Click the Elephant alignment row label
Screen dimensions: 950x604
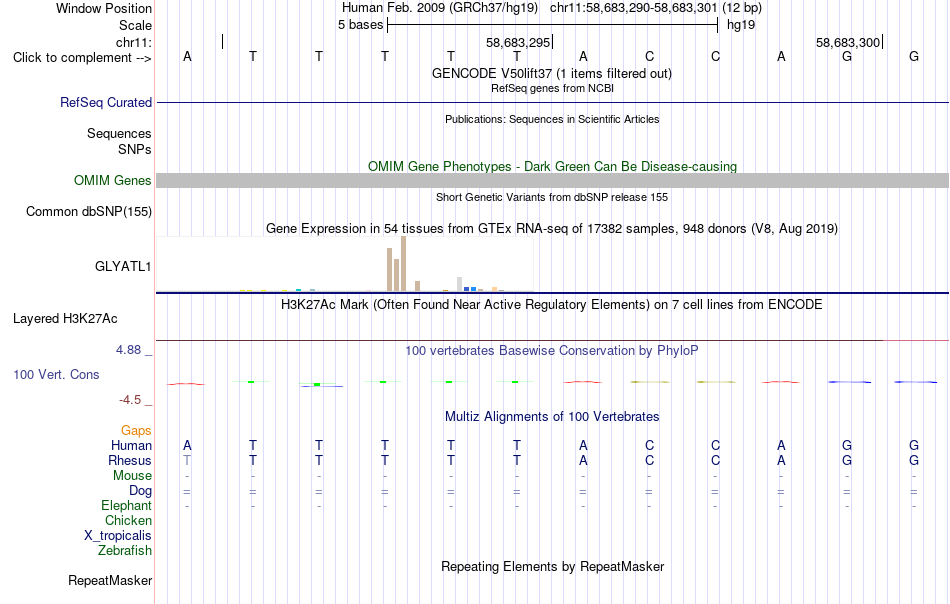[x=126, y=505]
